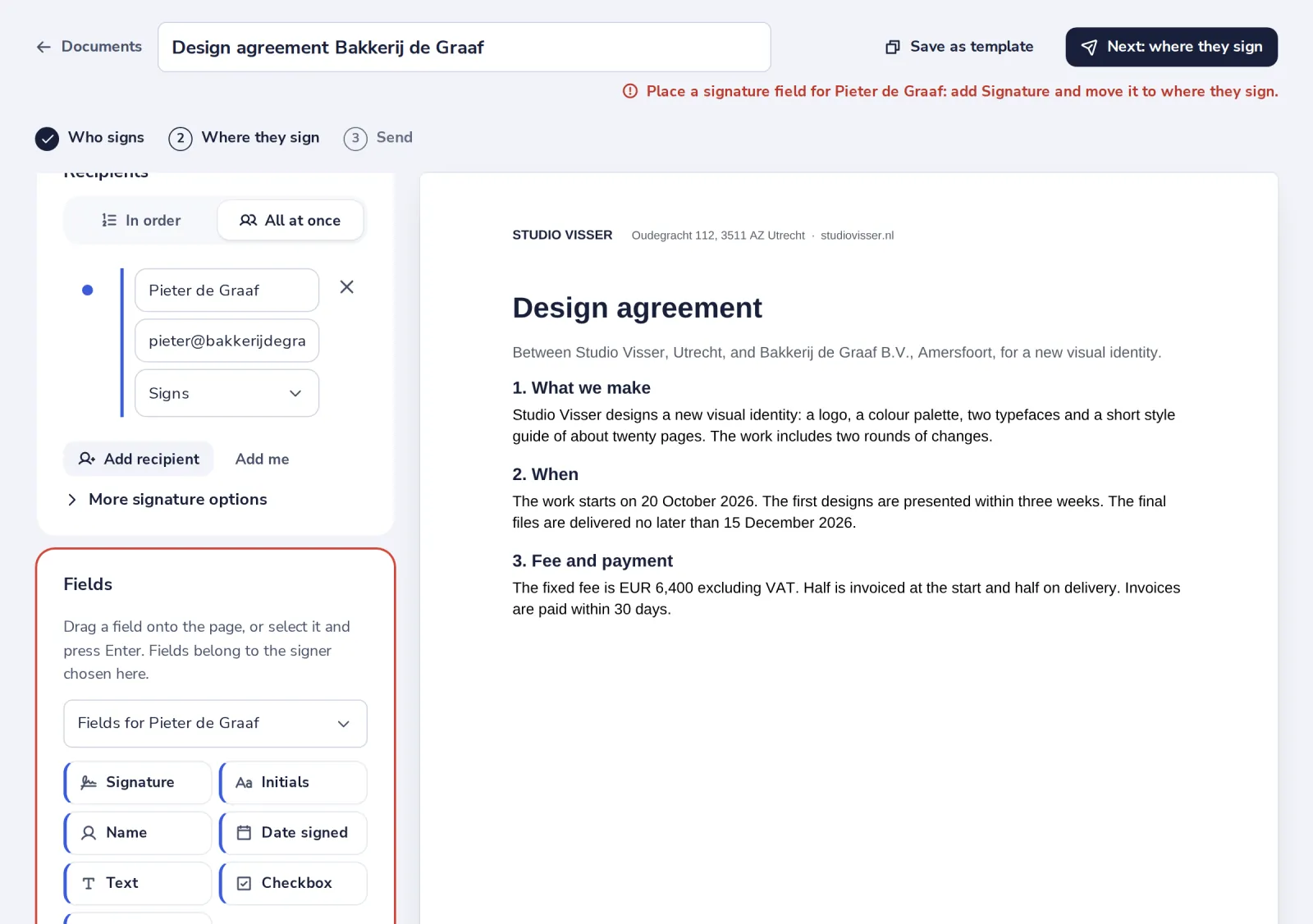This screenshot has height=924, width=1313.
Task: Click Save as template
Action: coord(958,47)
